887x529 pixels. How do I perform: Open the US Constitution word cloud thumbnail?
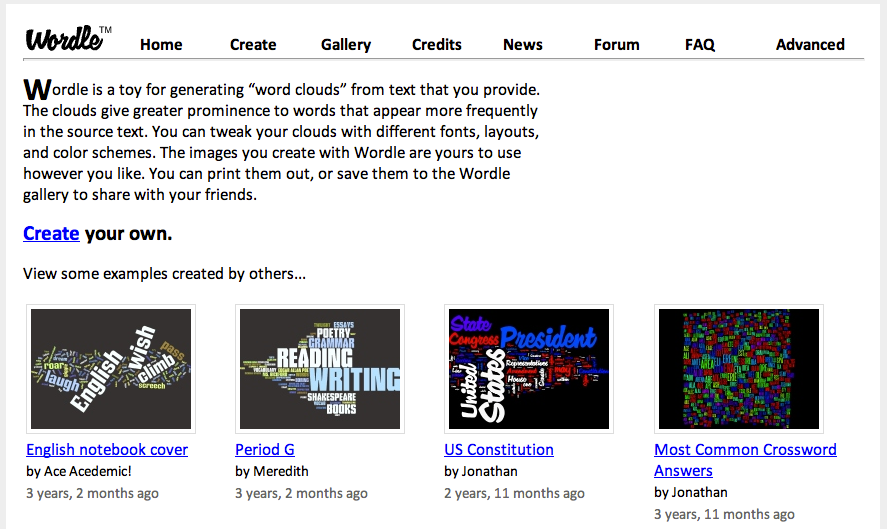[x=529, y=369]
